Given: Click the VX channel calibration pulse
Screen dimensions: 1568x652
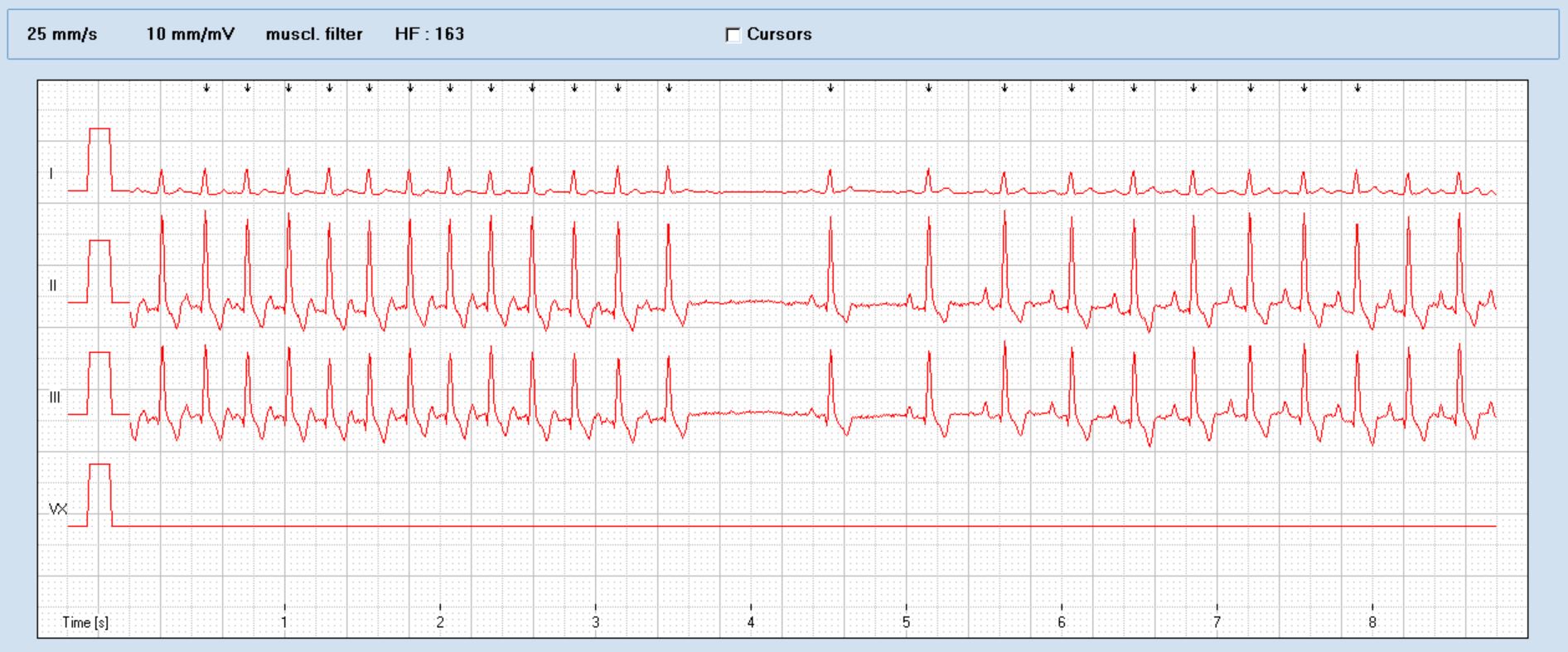Looking at the screenshot, I should pos(99,495).
